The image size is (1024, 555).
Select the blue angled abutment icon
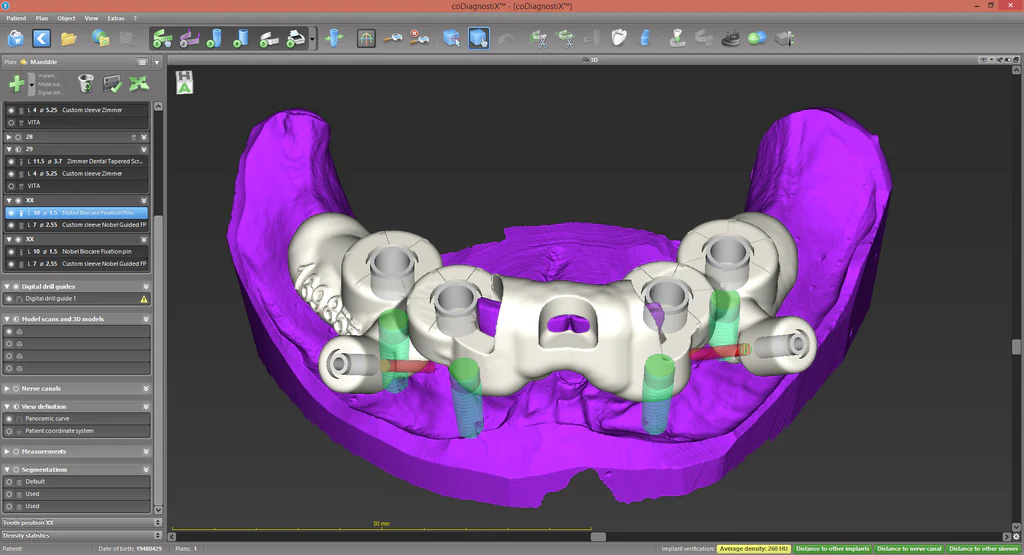645,39
